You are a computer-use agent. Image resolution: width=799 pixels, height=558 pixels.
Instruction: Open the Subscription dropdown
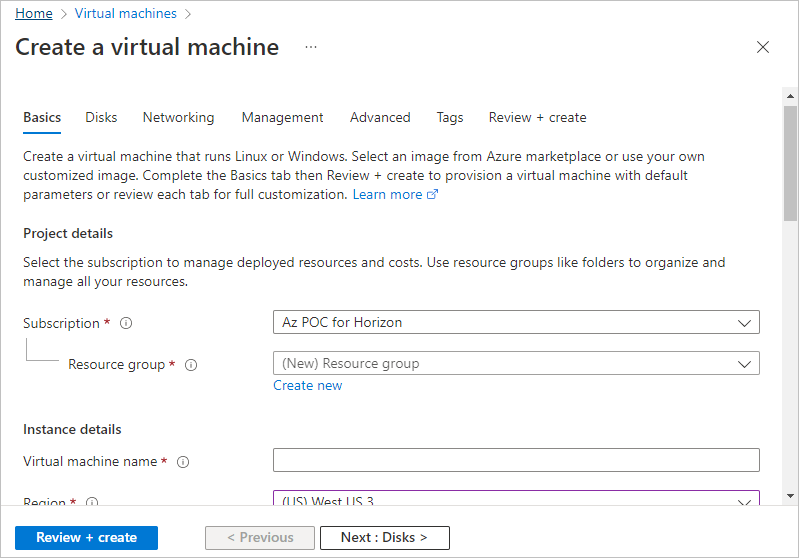[516, 322]
